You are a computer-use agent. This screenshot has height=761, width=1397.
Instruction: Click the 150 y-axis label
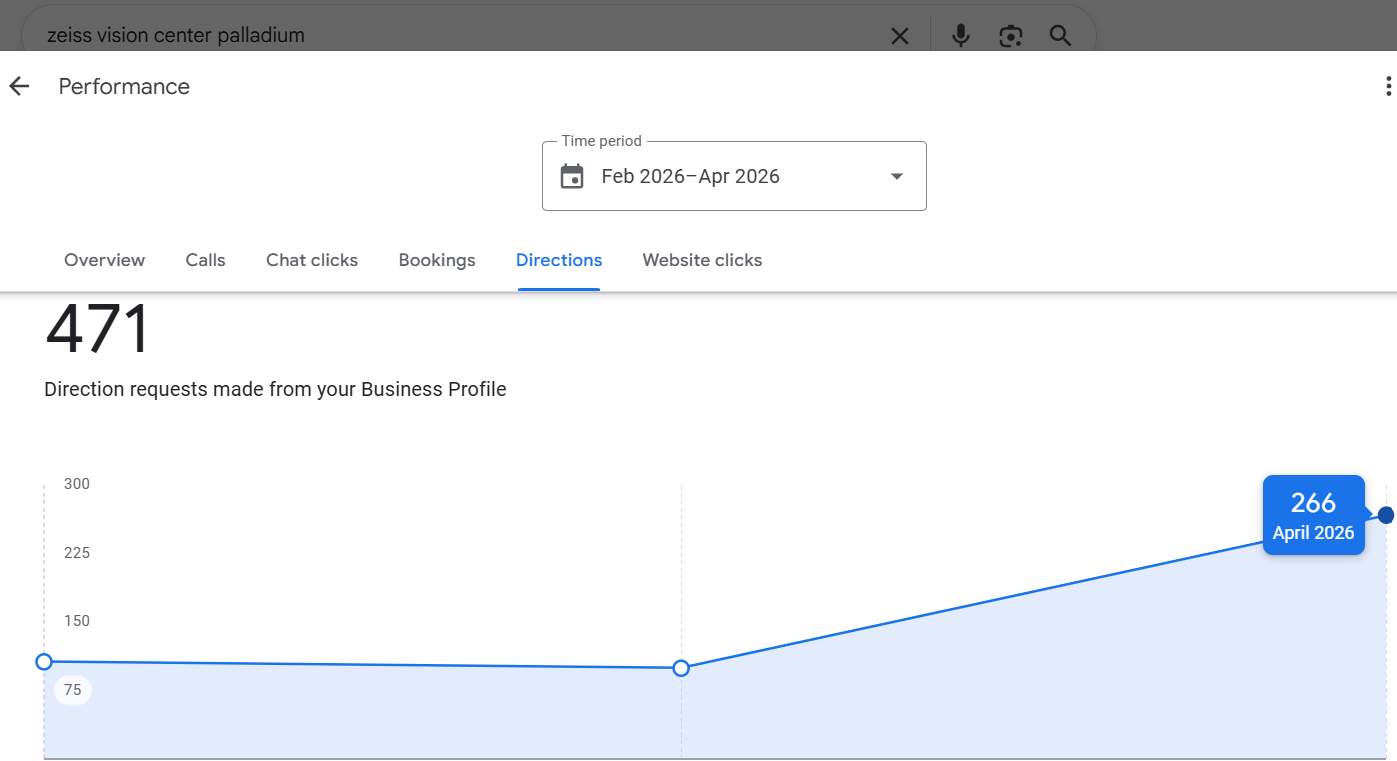click(x=77, y=621)
